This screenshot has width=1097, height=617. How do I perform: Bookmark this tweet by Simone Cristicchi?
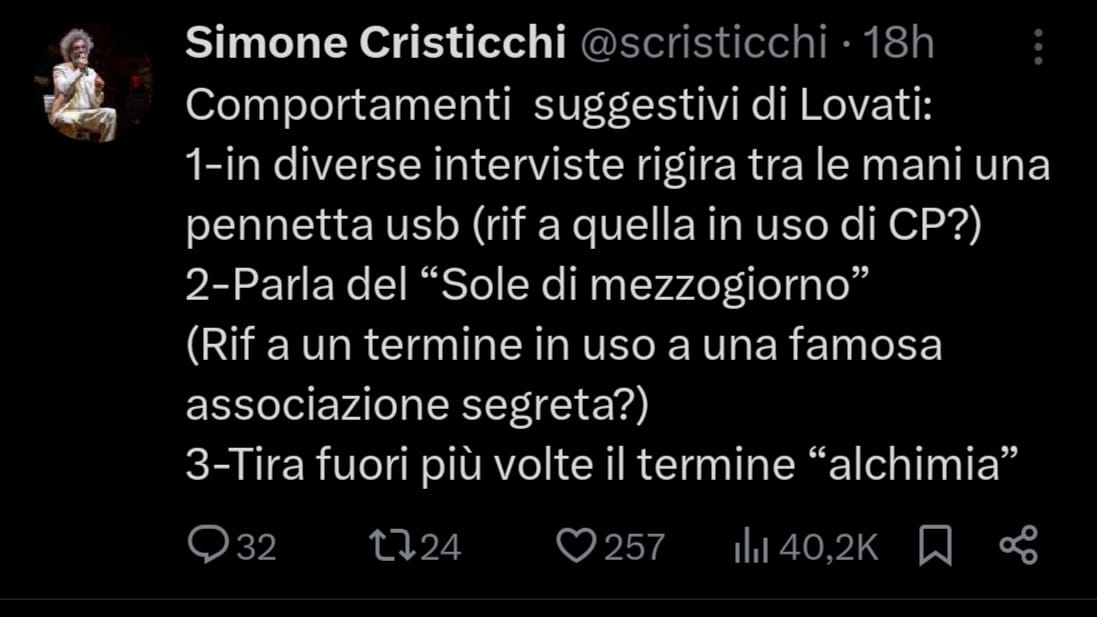(935, 546)
